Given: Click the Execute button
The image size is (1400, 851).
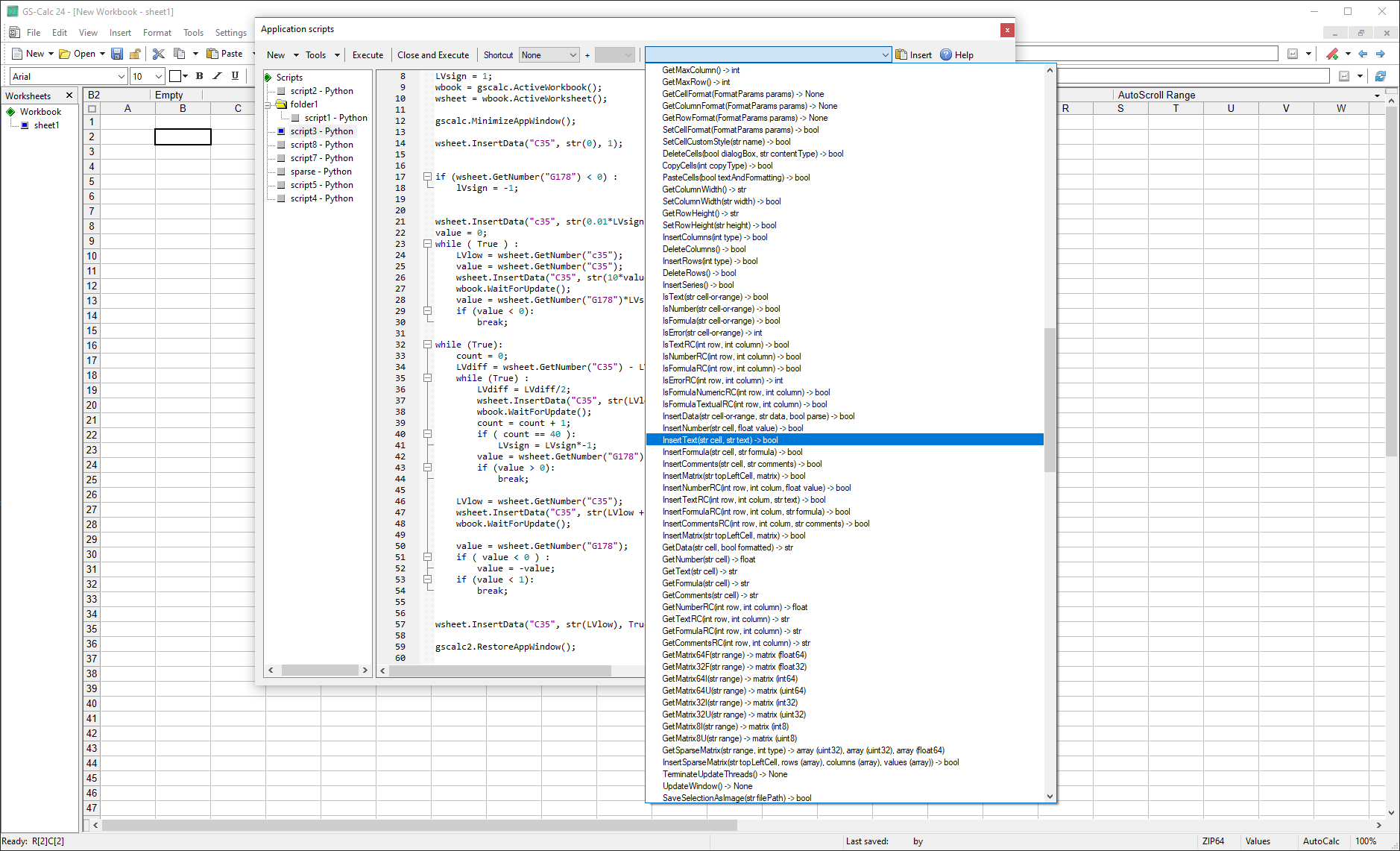Looking at the screenshot, I should click(x=368, y=54).
